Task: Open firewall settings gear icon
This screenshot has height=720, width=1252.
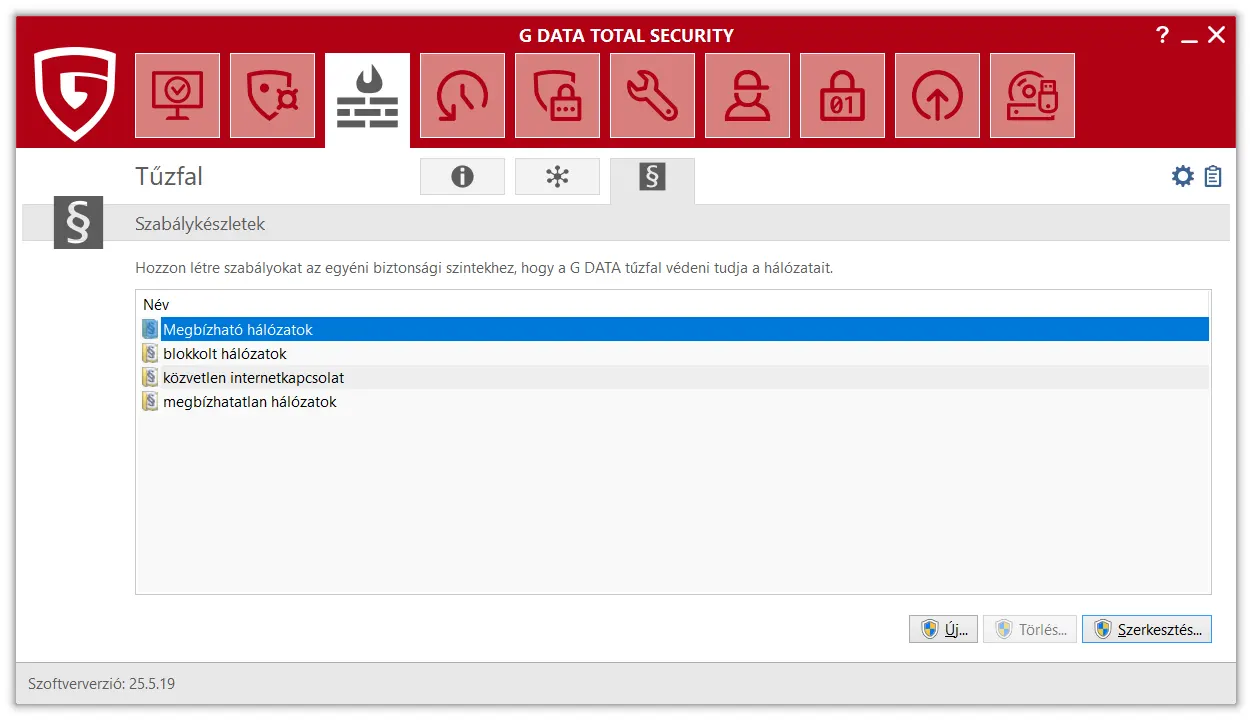Action: [1183, 177]
